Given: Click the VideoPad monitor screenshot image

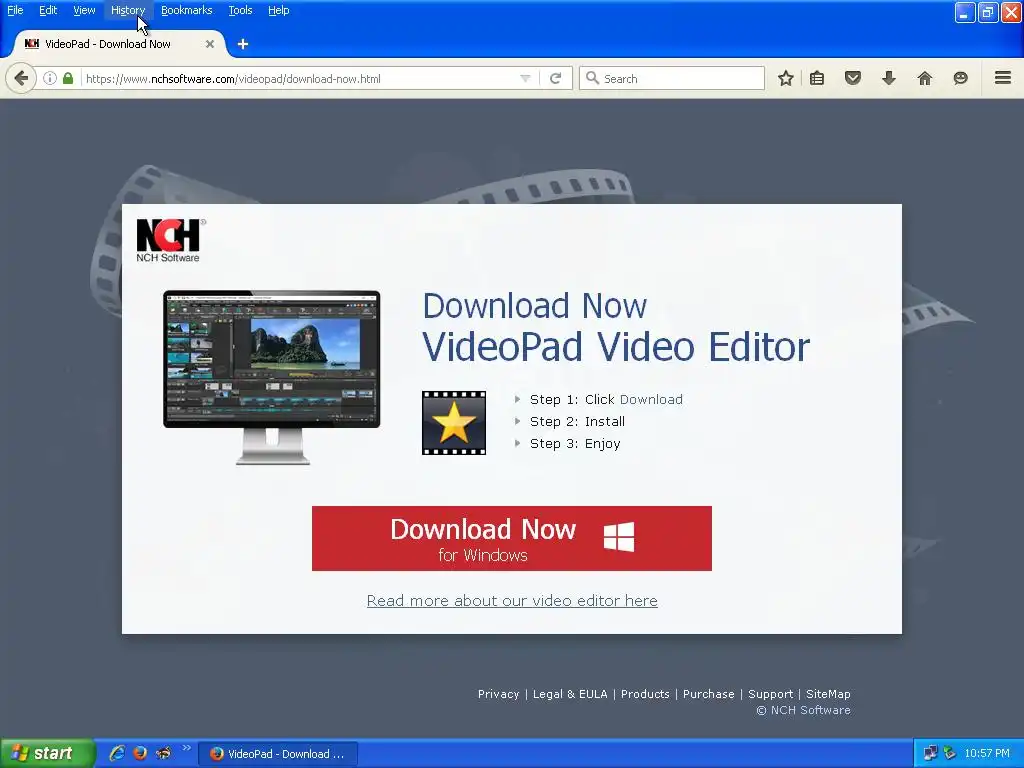Looking at the screenshot, I should [272, 377].
